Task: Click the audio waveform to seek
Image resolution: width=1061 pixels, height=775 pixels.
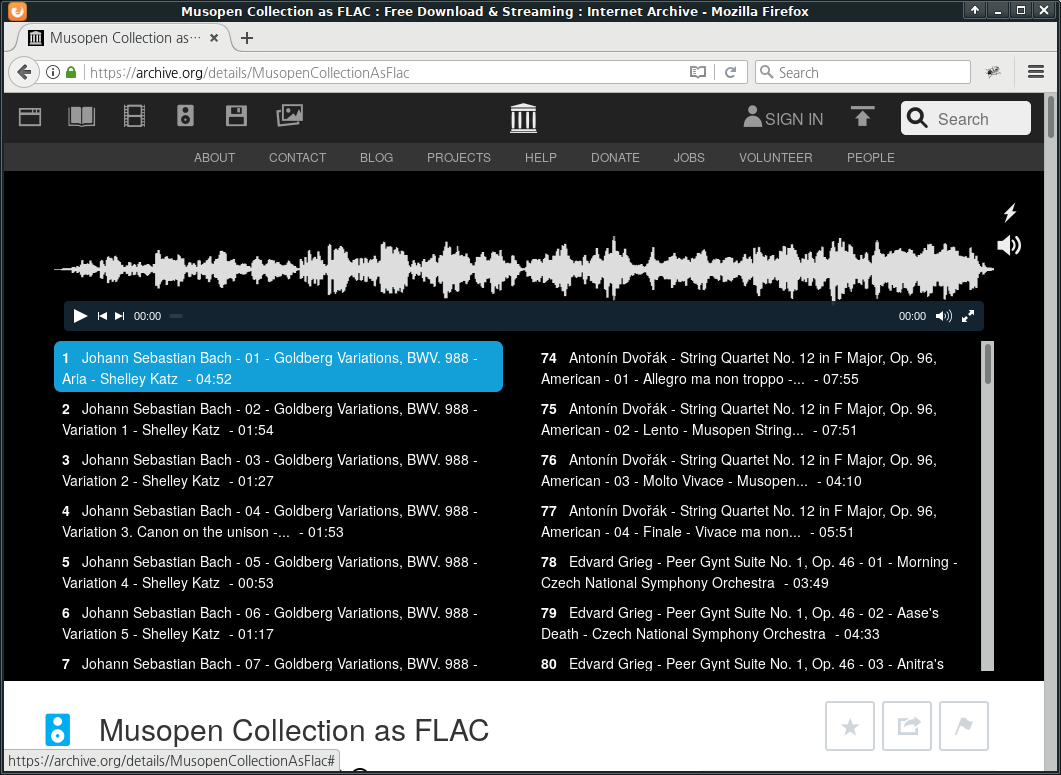Action: click(x=524, y=269)
